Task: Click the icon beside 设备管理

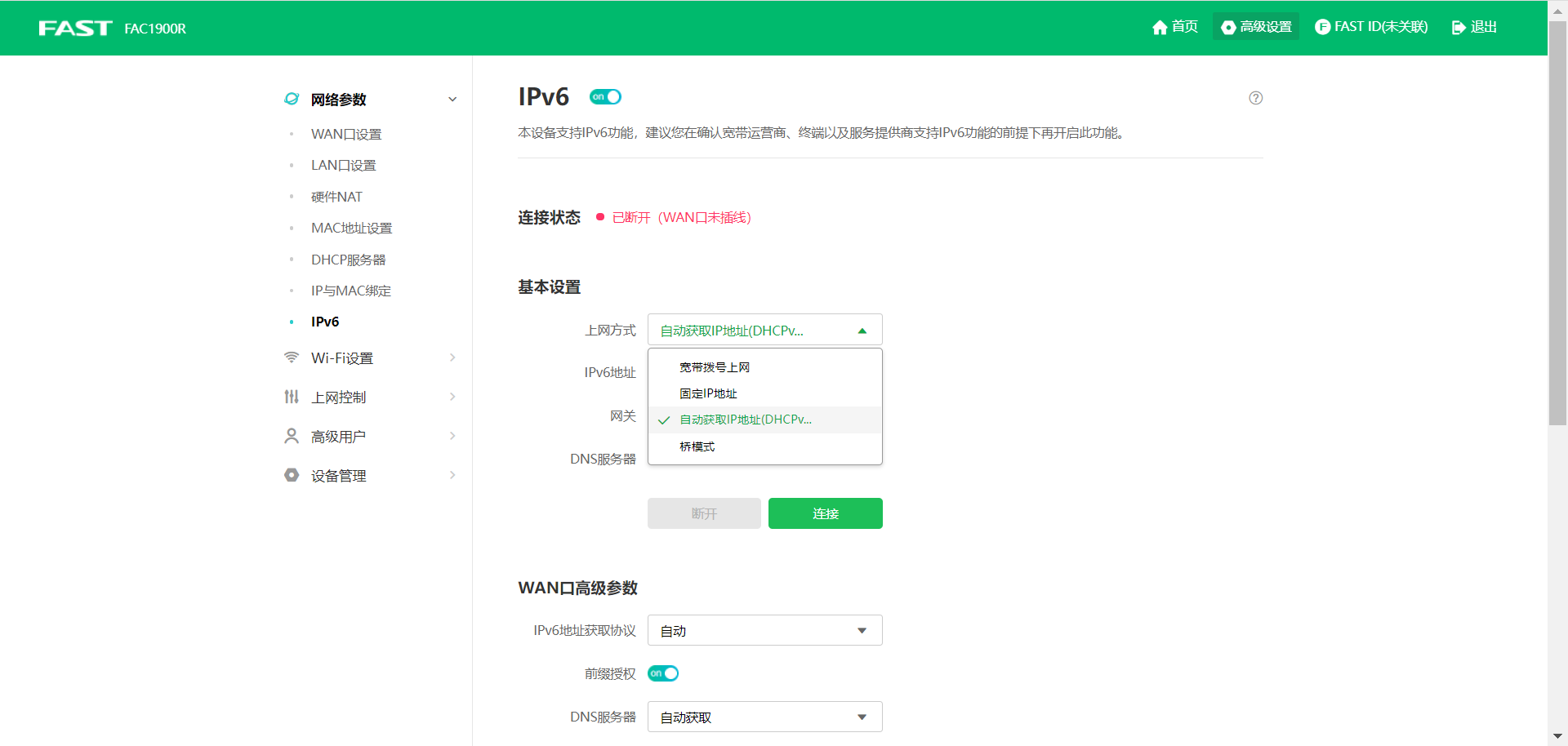Action: [292, 475]
